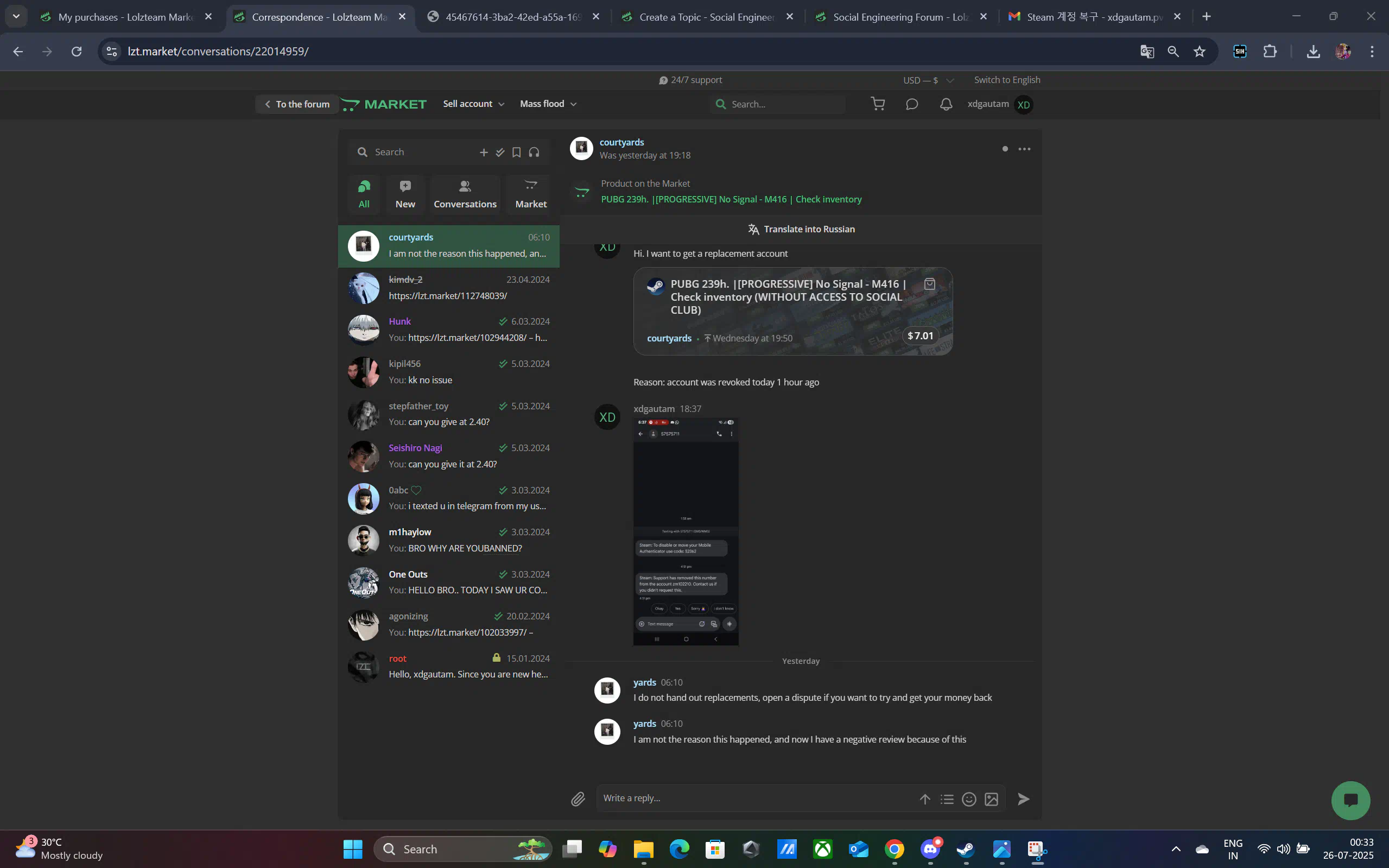Click the conversation status dot beside the options menu
The image size is (1389, 868).
[x=1005, y=149]
